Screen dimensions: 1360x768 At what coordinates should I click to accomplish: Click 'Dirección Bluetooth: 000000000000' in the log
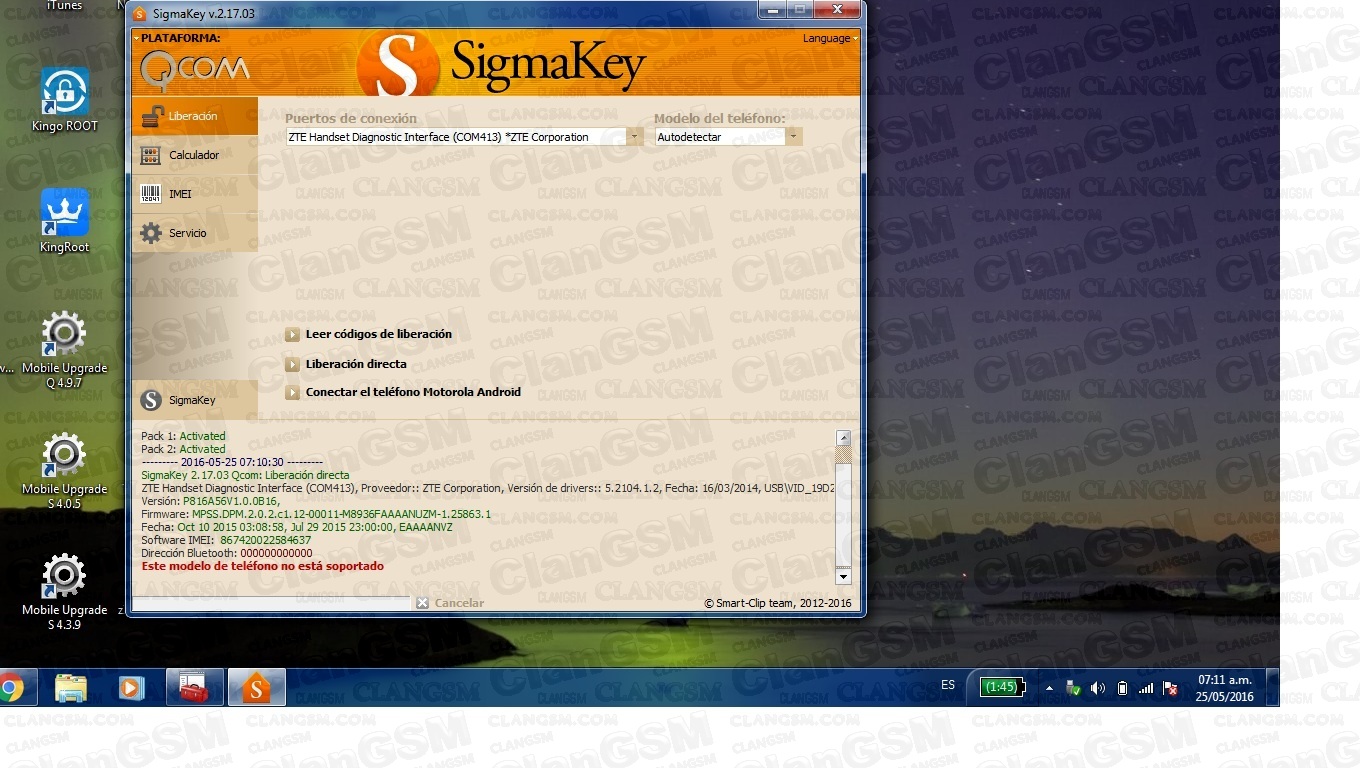[227, 553]
